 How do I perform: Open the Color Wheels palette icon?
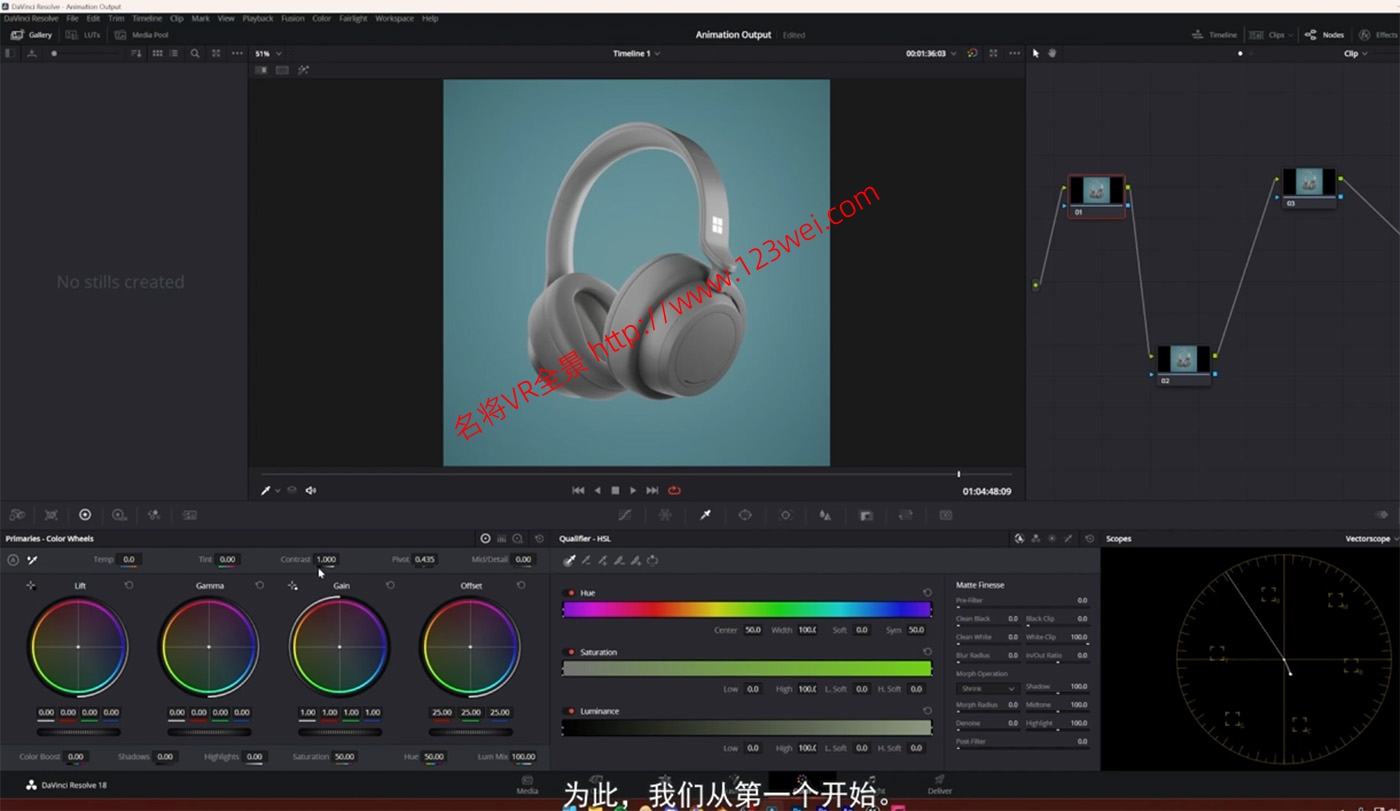point(85,515)
